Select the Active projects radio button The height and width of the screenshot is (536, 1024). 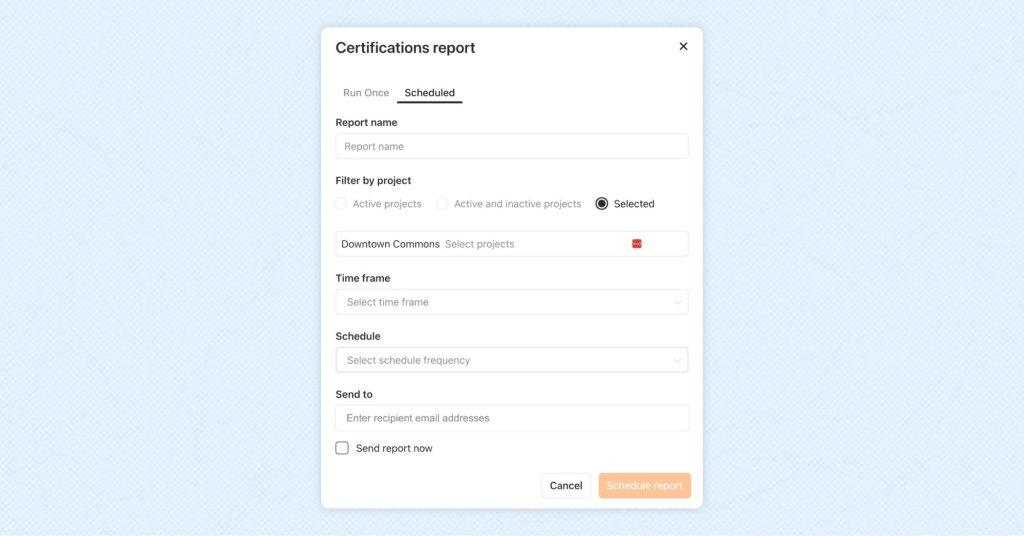(x=342, y=204)
